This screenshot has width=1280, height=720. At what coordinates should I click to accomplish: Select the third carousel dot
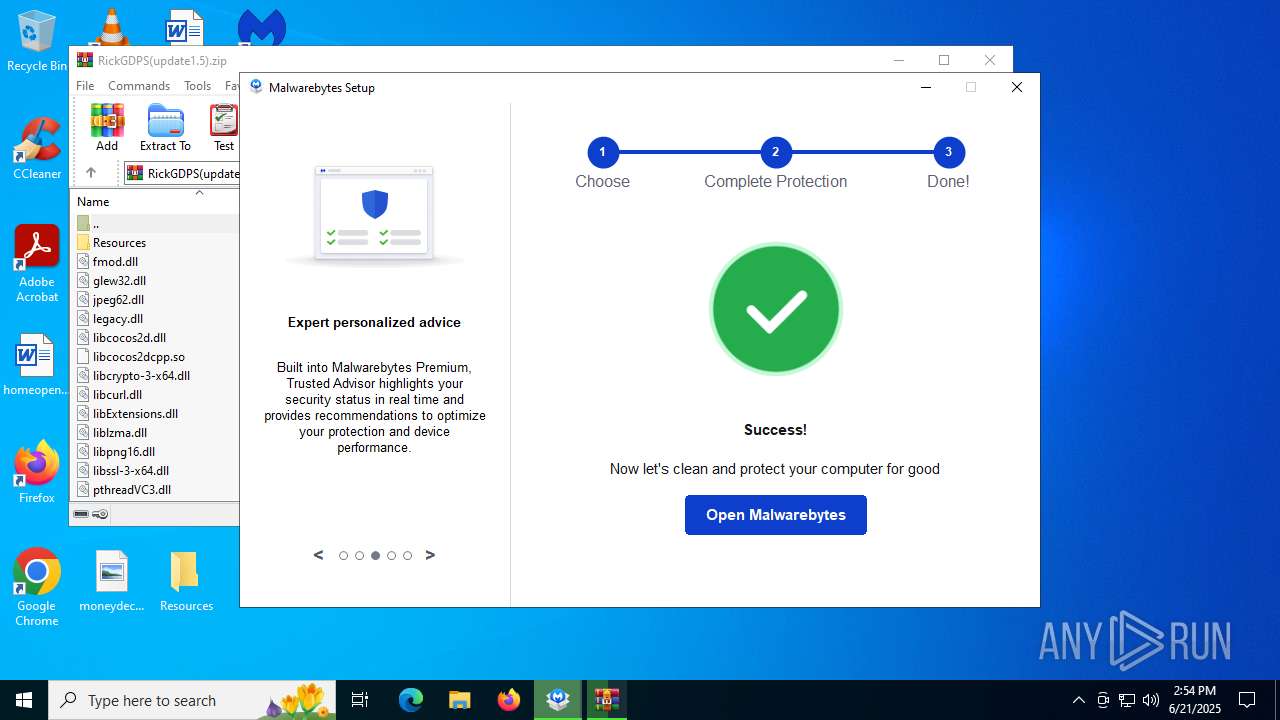[x=375, y=555]
